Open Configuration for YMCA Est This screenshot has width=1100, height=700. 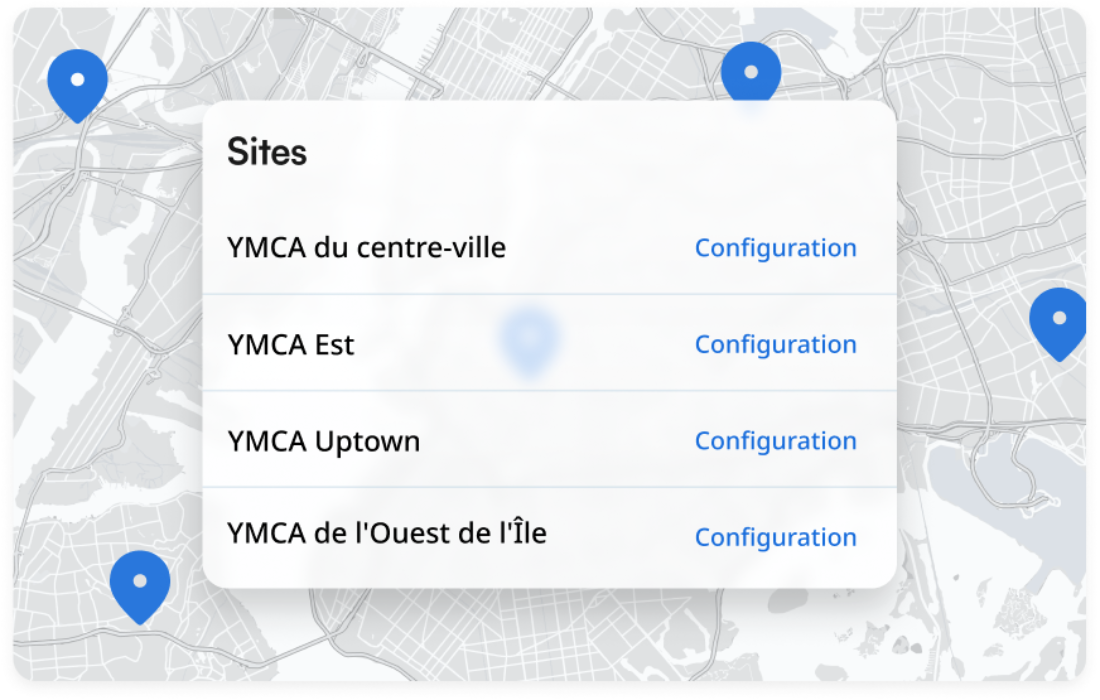(775, 344)
